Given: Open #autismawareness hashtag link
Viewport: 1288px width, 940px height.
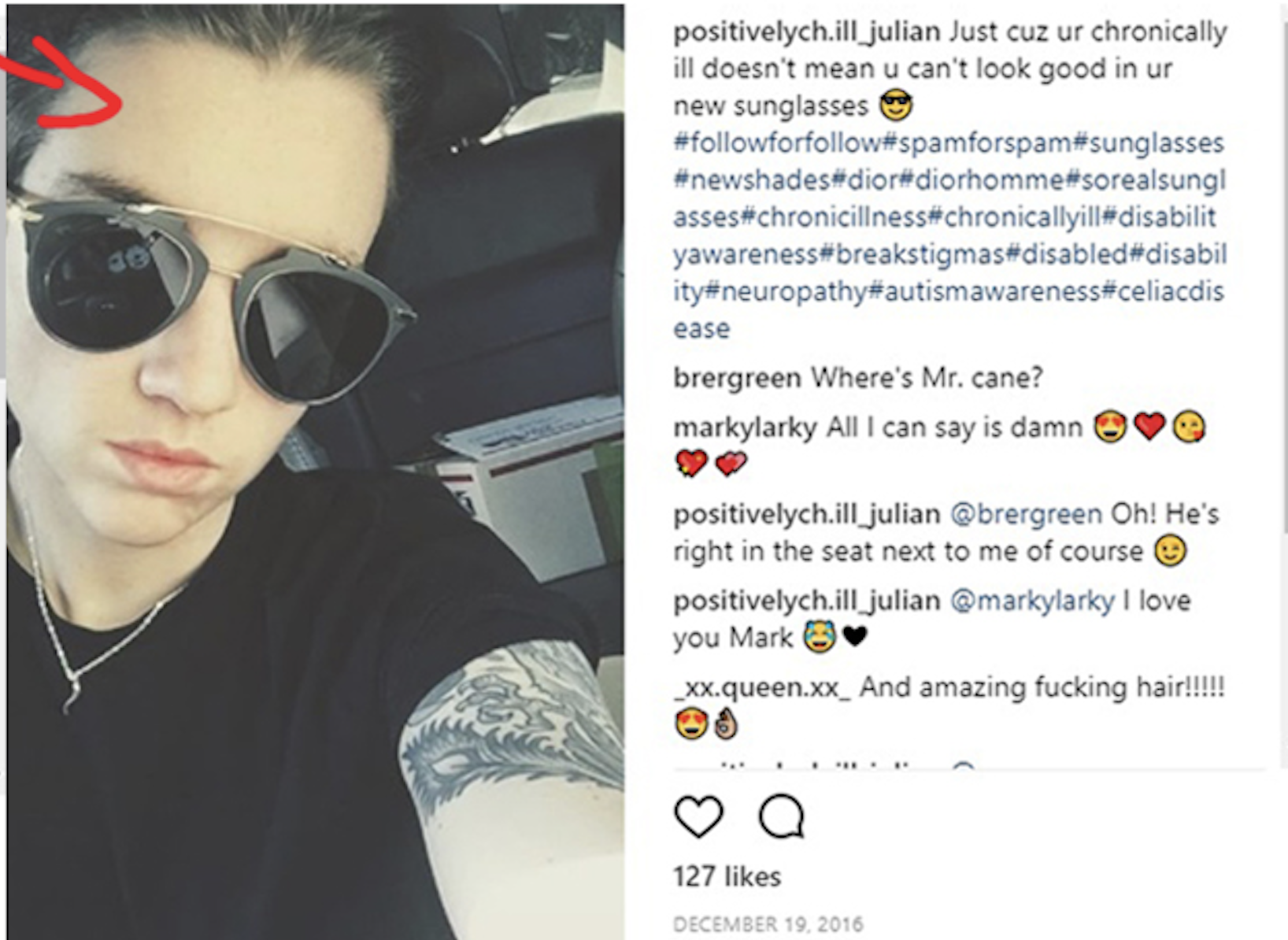Looking at the screenshot, I should [x=984, y=291].
